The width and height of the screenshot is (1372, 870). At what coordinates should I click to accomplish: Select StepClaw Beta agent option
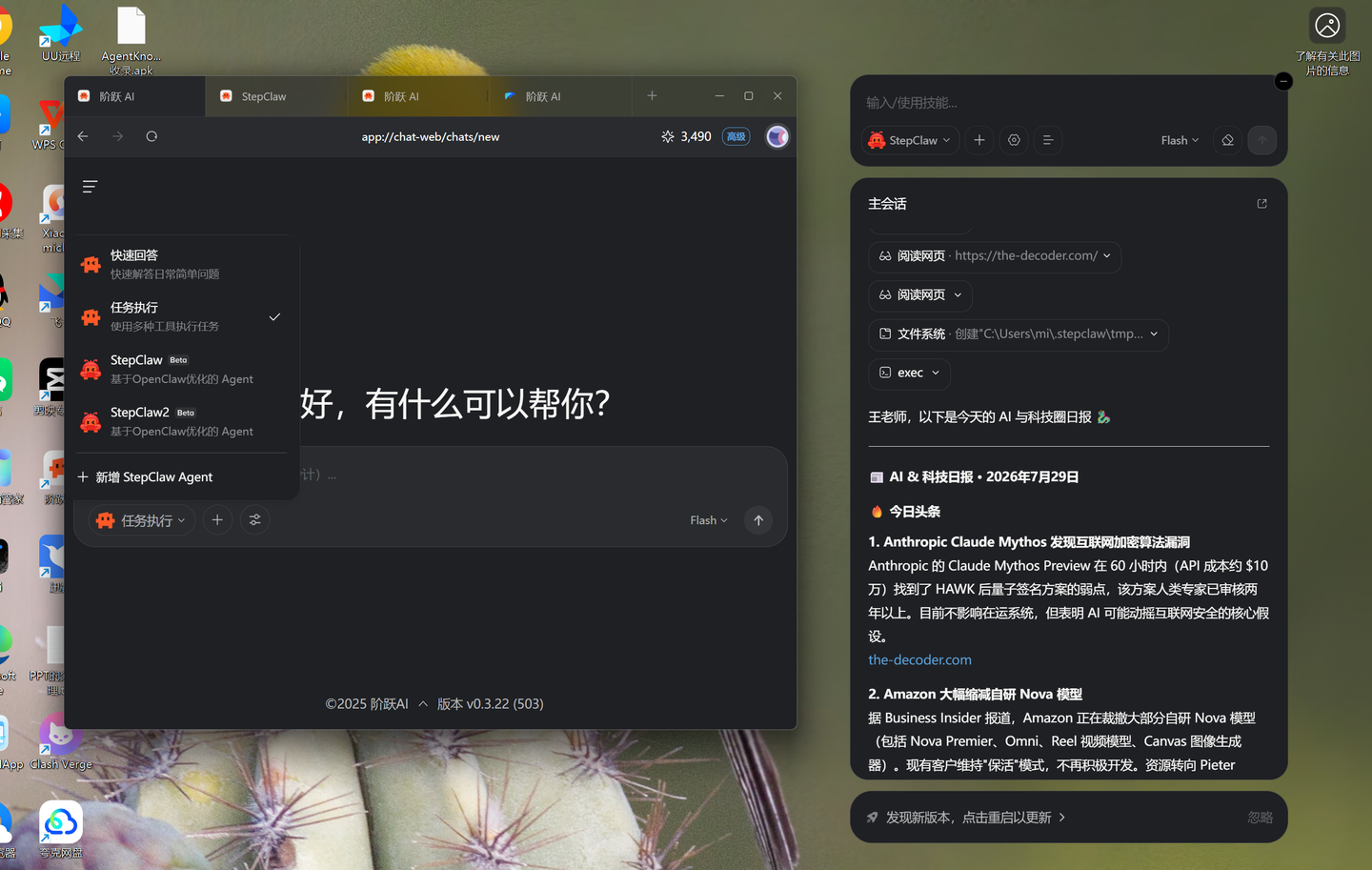point(183,369)
